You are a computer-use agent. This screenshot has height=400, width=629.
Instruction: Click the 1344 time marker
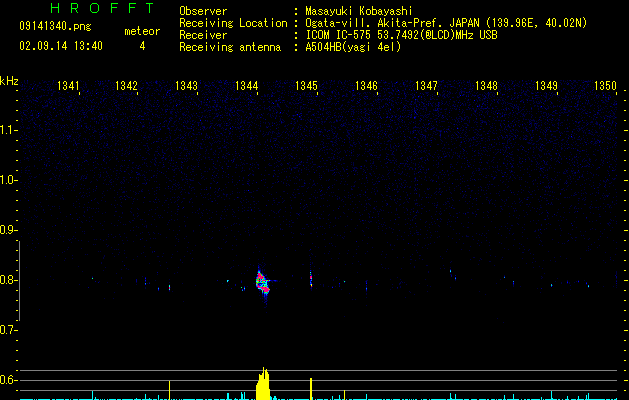pyautogui.click(x=246, y=86)
